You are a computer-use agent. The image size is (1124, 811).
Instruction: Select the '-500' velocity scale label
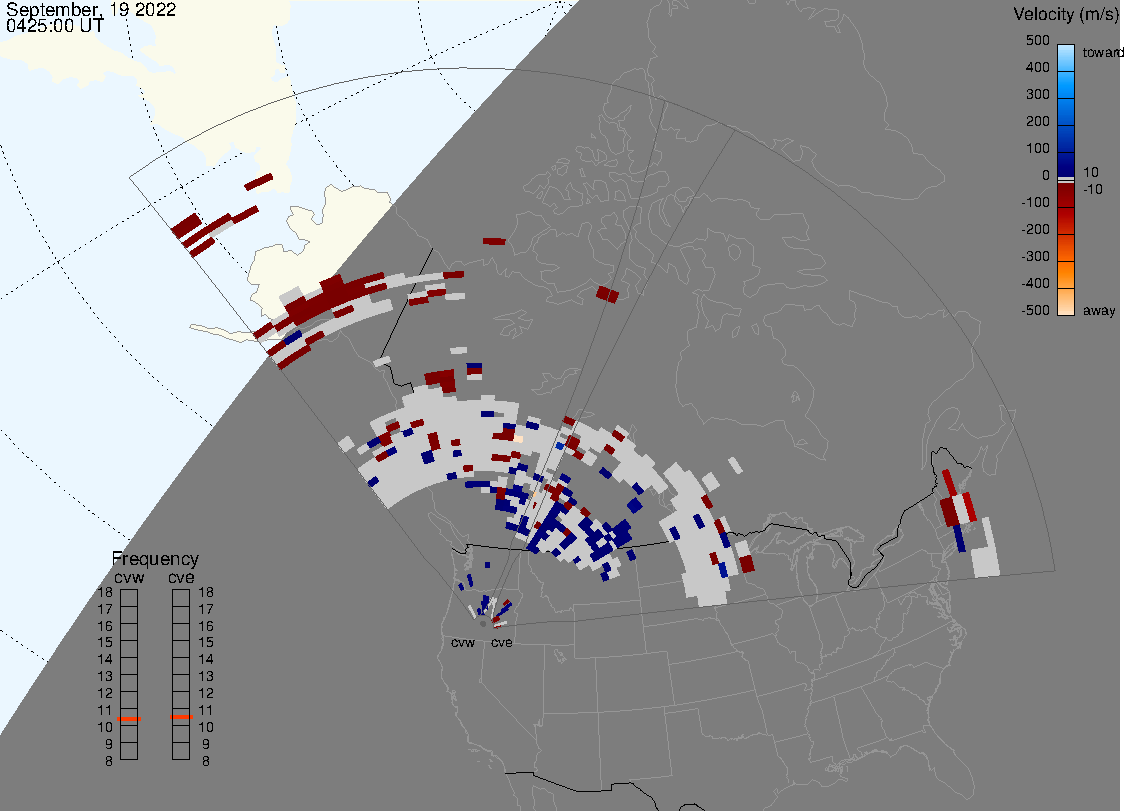point(1035,310)
